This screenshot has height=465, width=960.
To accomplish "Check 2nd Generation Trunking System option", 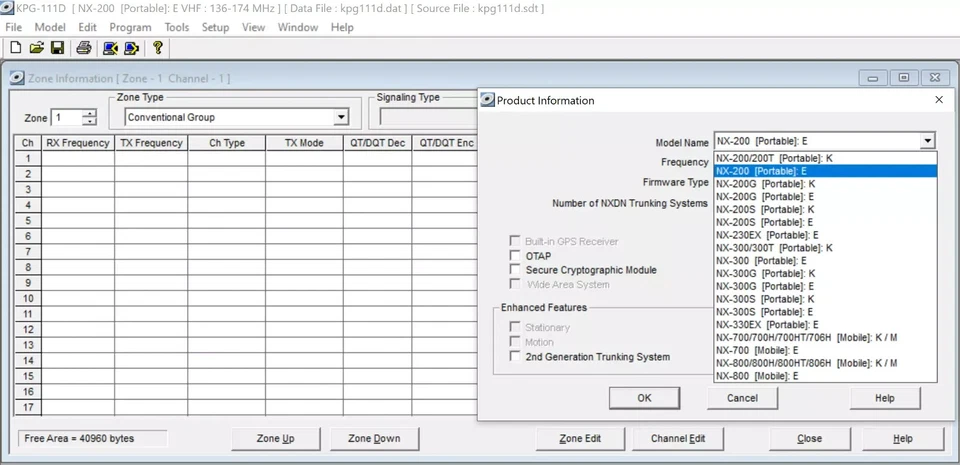I will [x=515, y=357].
